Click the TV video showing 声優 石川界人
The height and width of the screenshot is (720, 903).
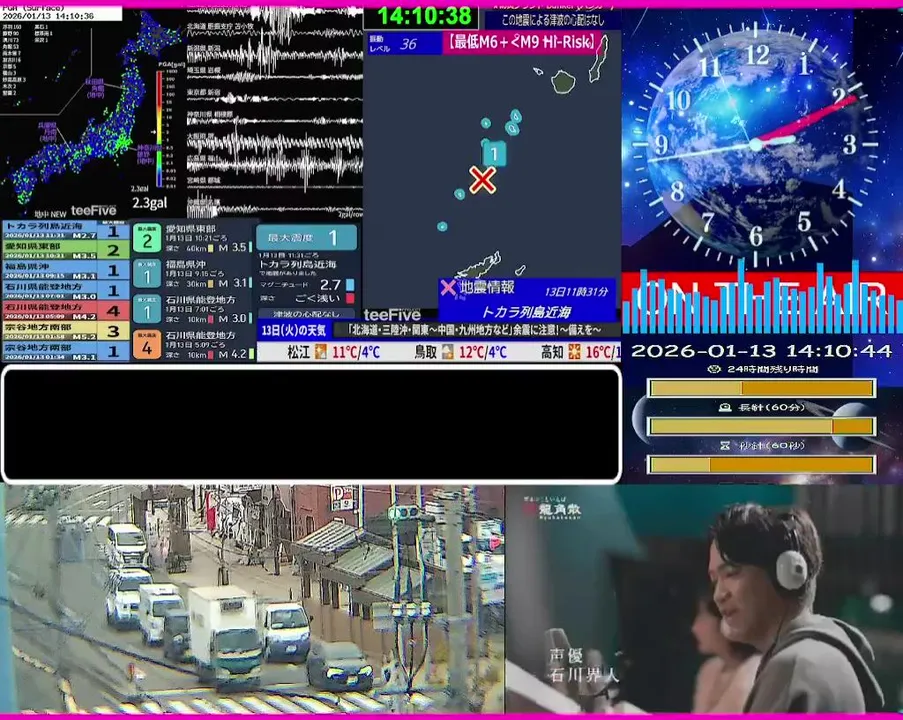pyautogui.click(x=704, y=599)
